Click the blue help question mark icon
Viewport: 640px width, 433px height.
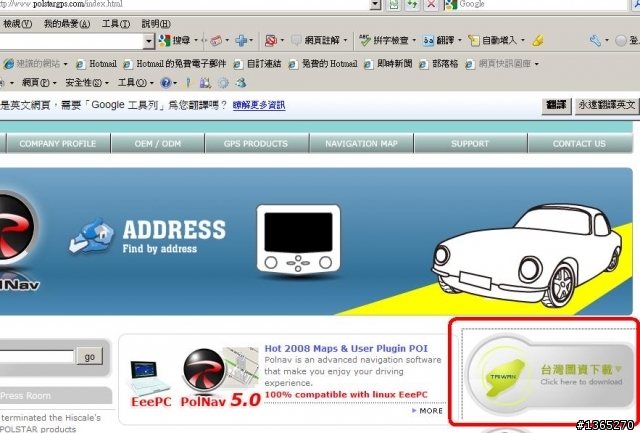166,83
